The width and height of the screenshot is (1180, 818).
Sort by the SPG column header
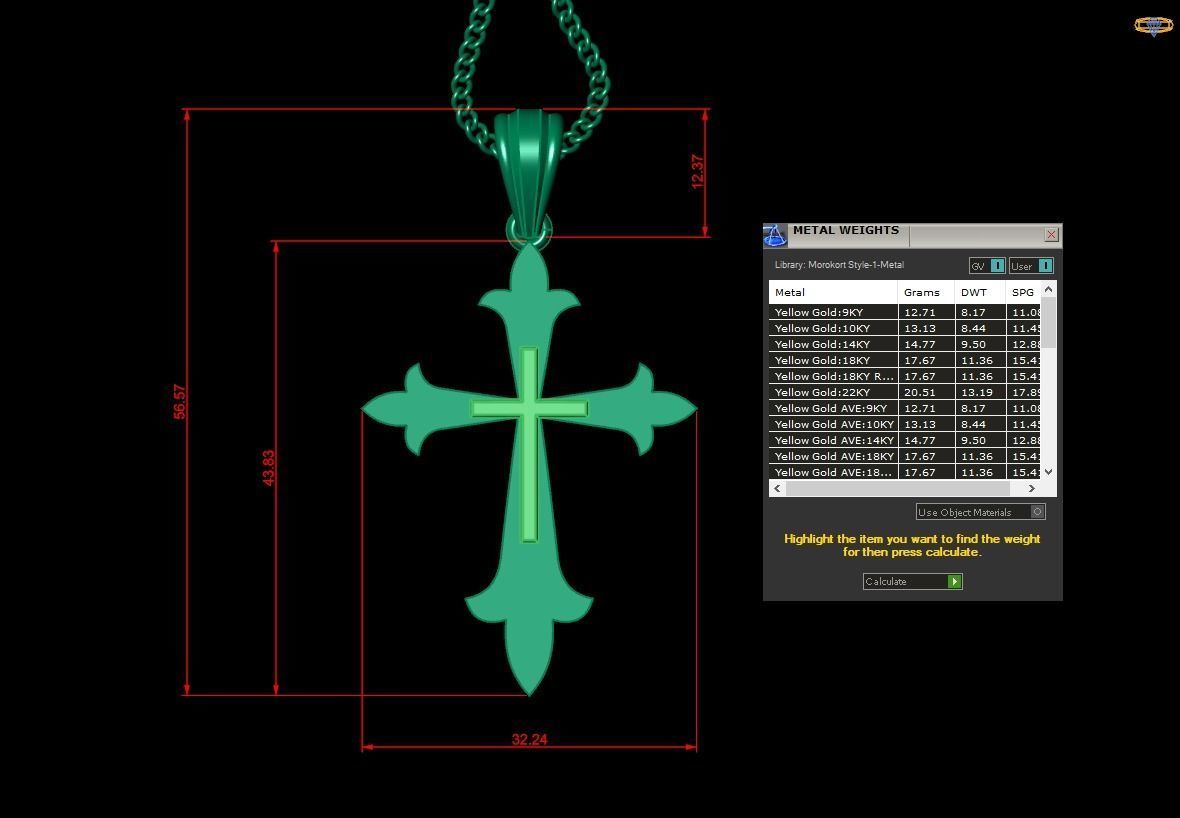(x=1023, y=292)
